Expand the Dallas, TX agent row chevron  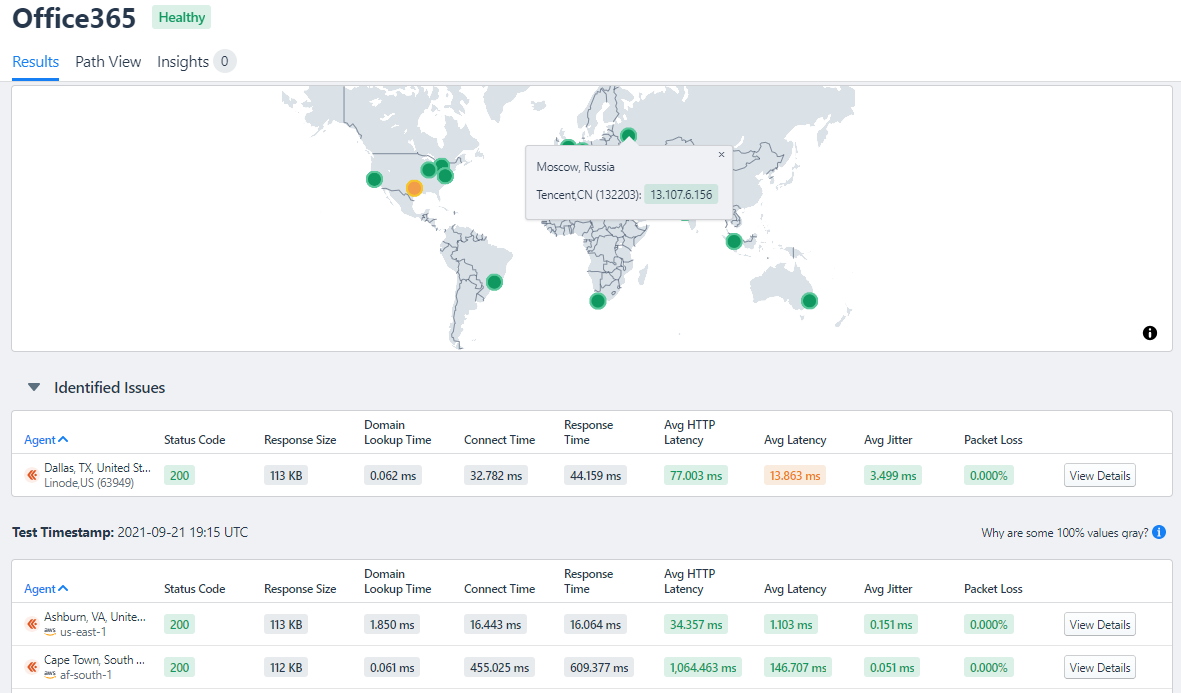32,475
